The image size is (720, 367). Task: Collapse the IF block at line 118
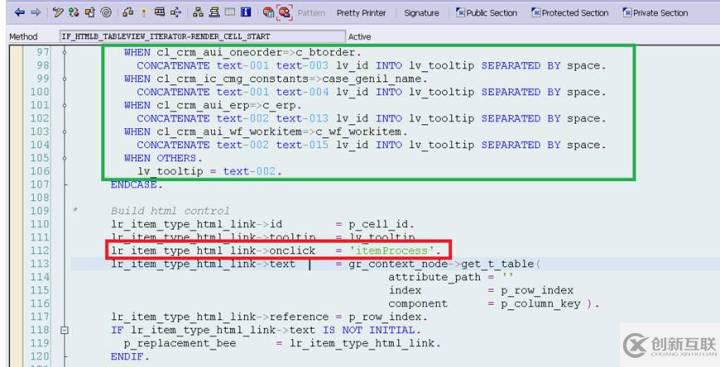click(x=64, y=330)
